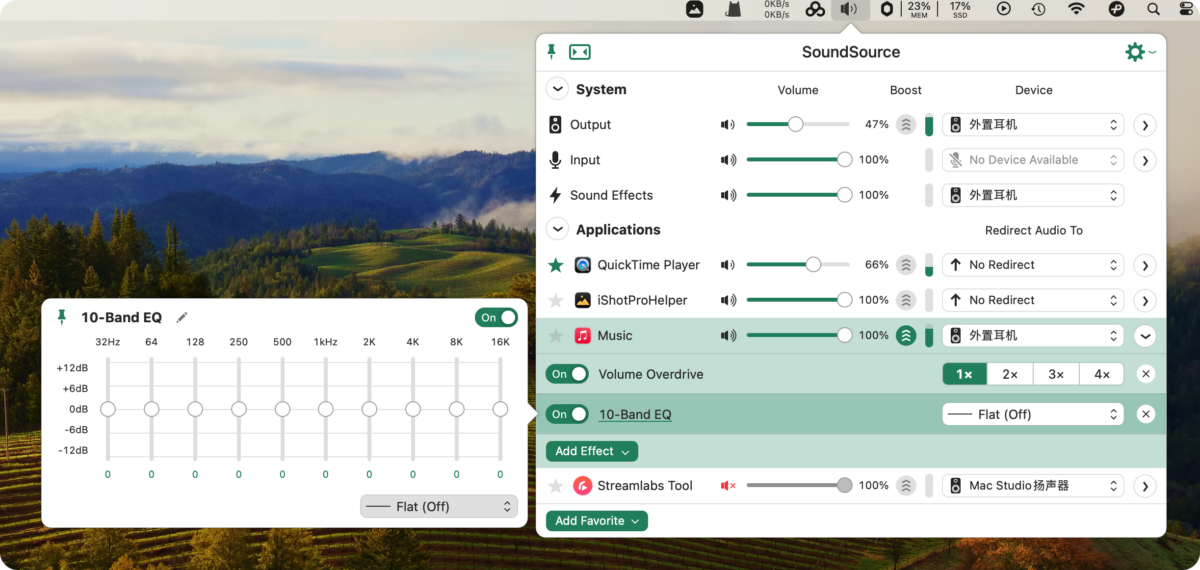1200x570 pixels.
Task: Select 4× overdrive
Action: pos(1101,374)
